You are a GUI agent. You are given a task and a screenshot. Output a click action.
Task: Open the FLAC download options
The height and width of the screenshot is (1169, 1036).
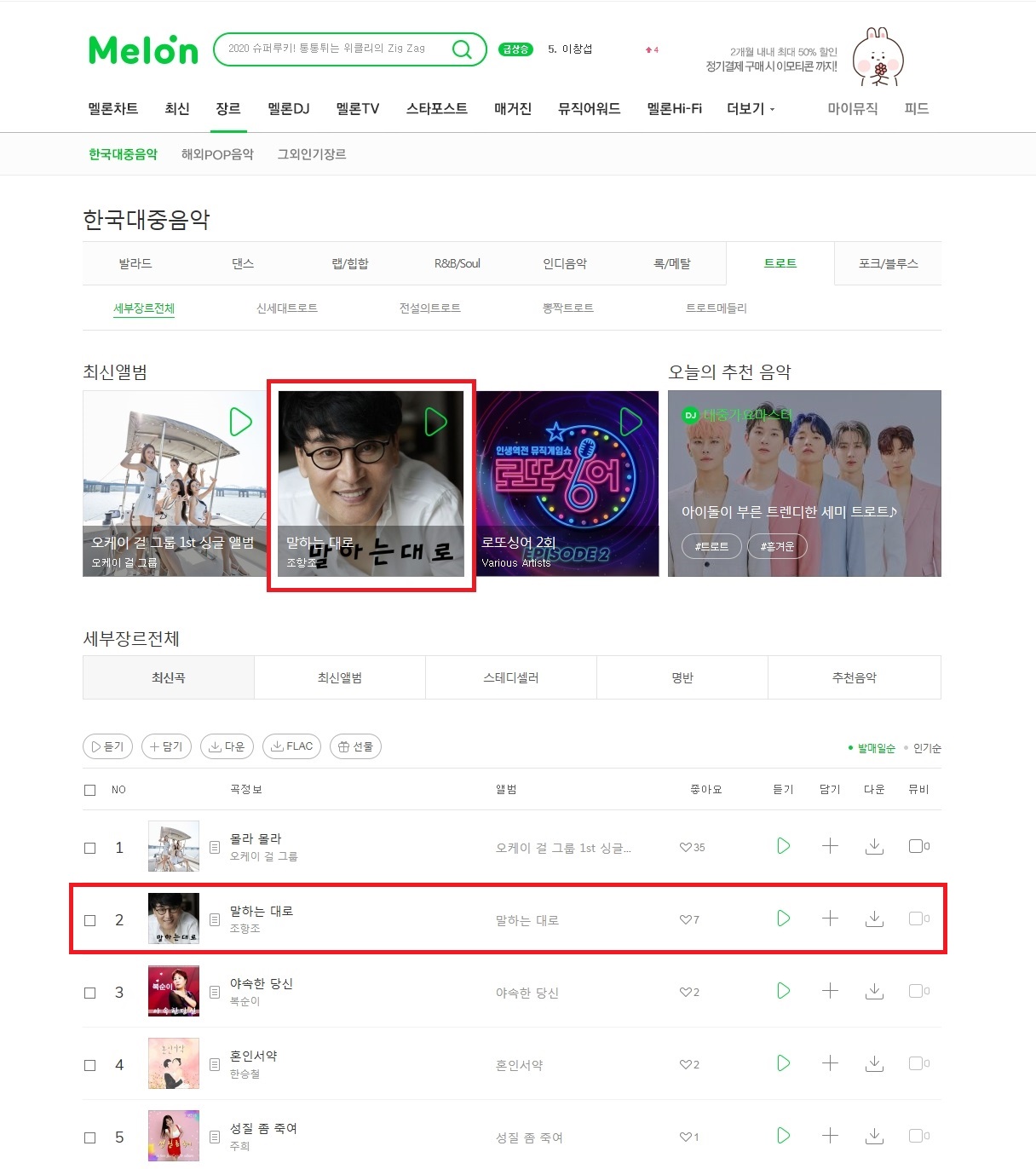[x=292, y=746]
